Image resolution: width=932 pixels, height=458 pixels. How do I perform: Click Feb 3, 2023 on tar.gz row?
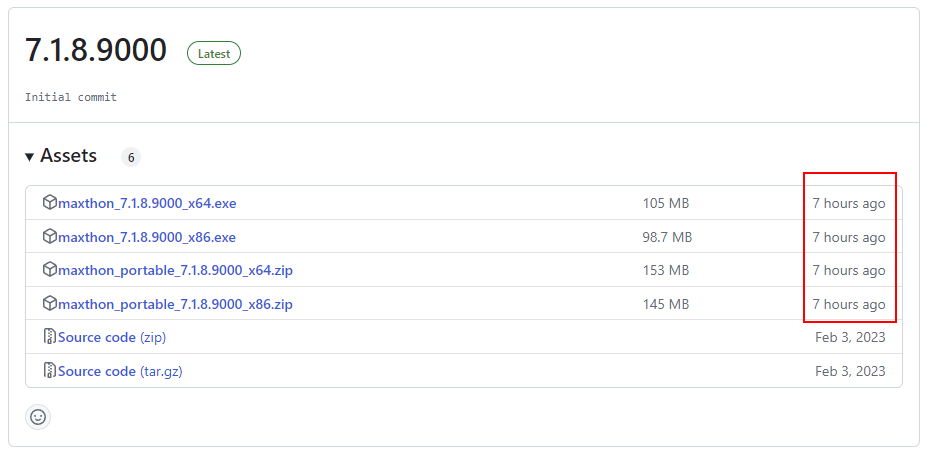click(x=850, y=371)
